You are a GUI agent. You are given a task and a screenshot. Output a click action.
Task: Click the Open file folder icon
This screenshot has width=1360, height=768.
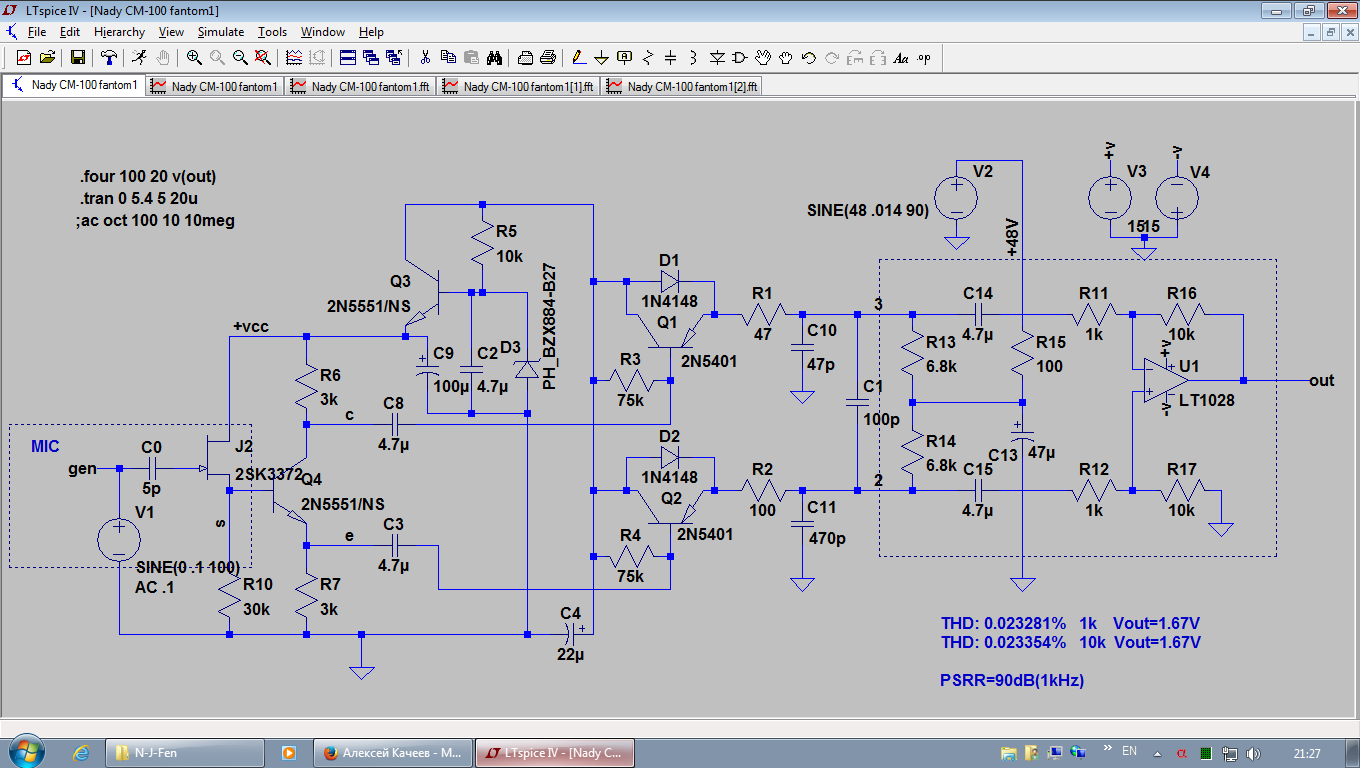tap(47, 57)
